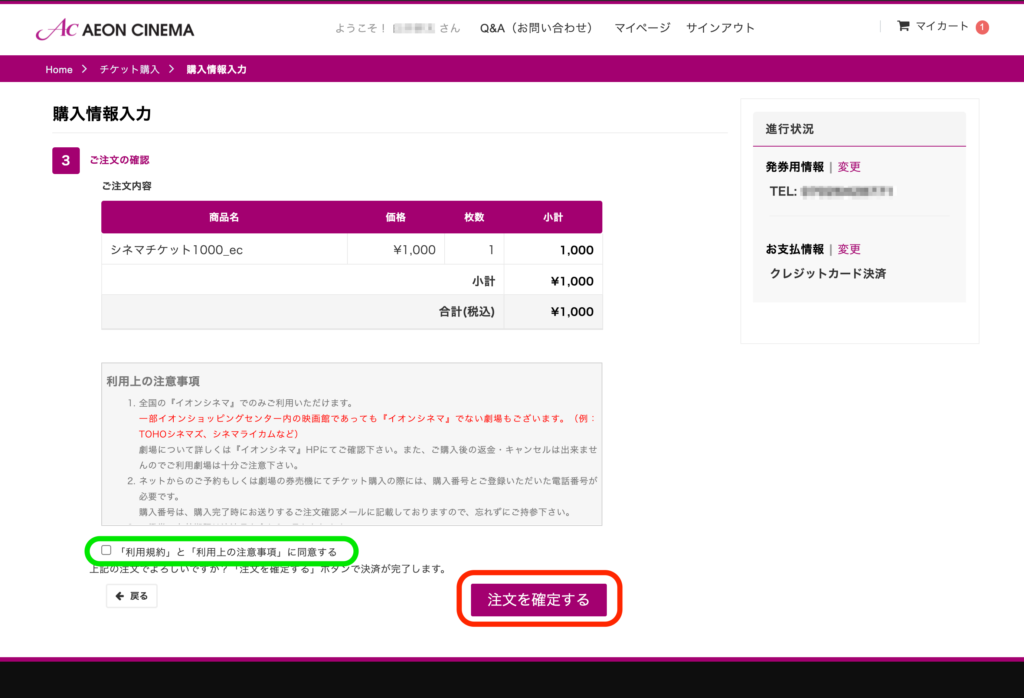The height and width of the screenshot is (698, 1024).
Task: Confirm order with 注文を確定する button
Action: [539, 599]
